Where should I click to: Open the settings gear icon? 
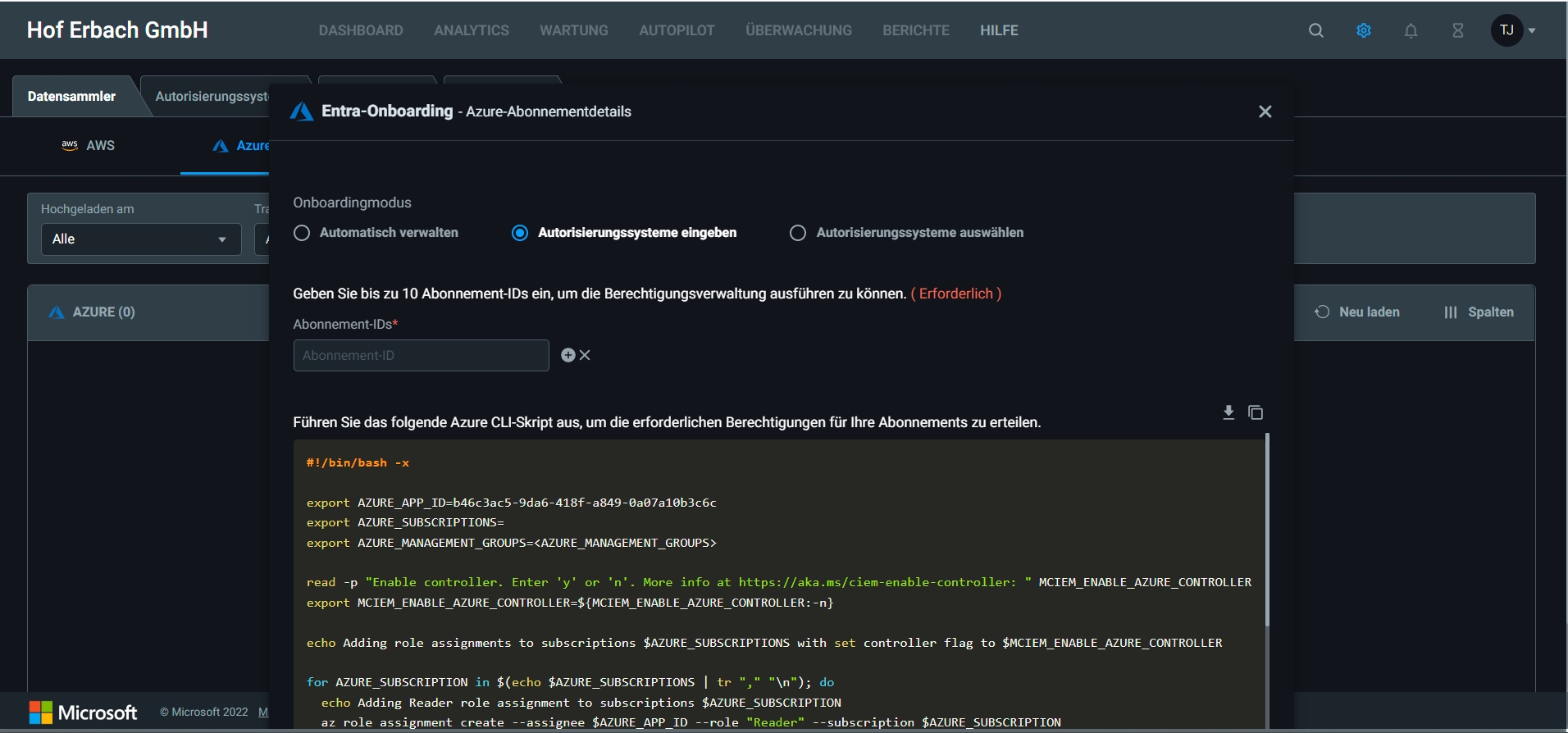pos(1363,30)
